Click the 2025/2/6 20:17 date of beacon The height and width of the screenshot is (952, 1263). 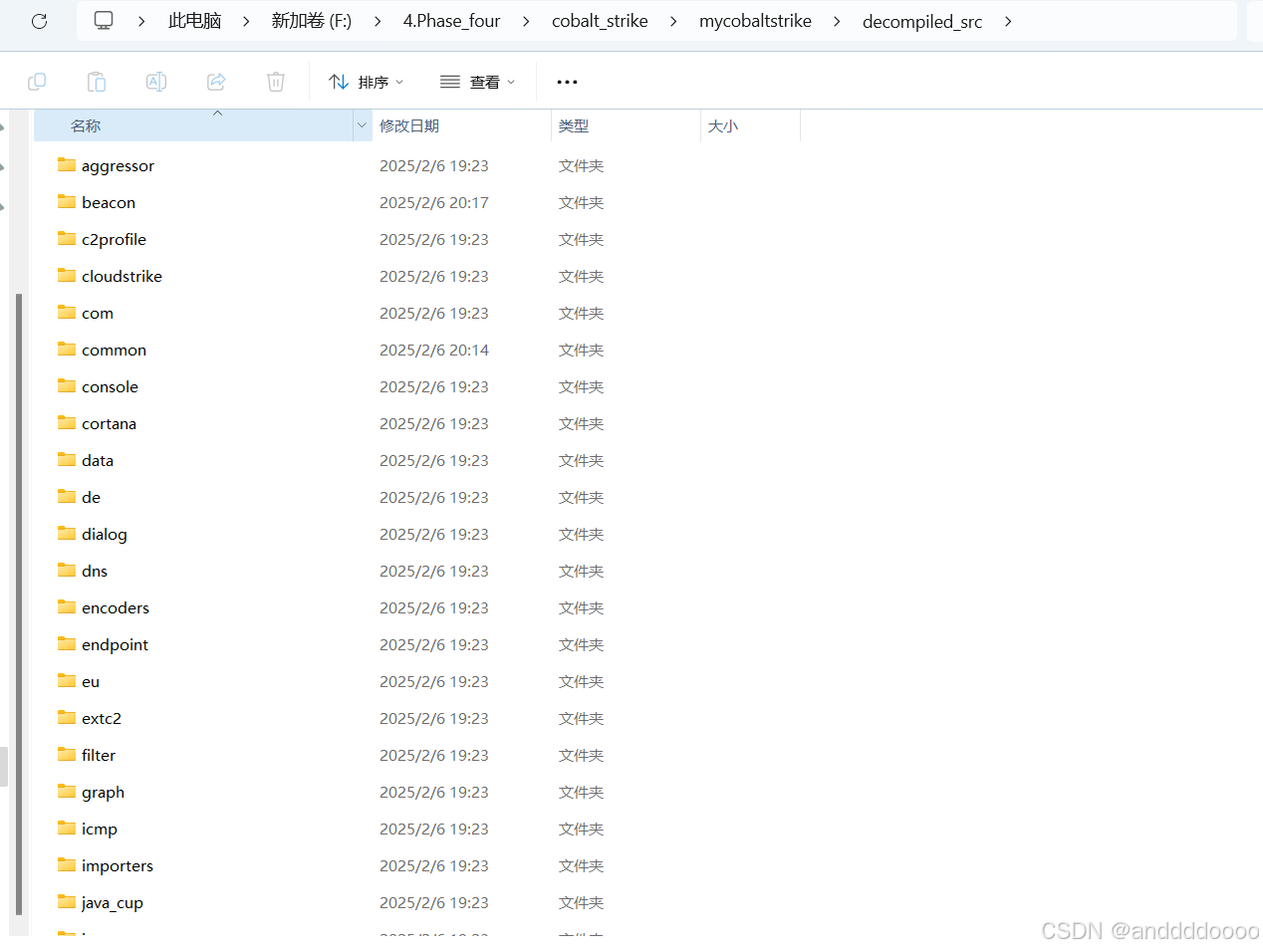(434, 202)
